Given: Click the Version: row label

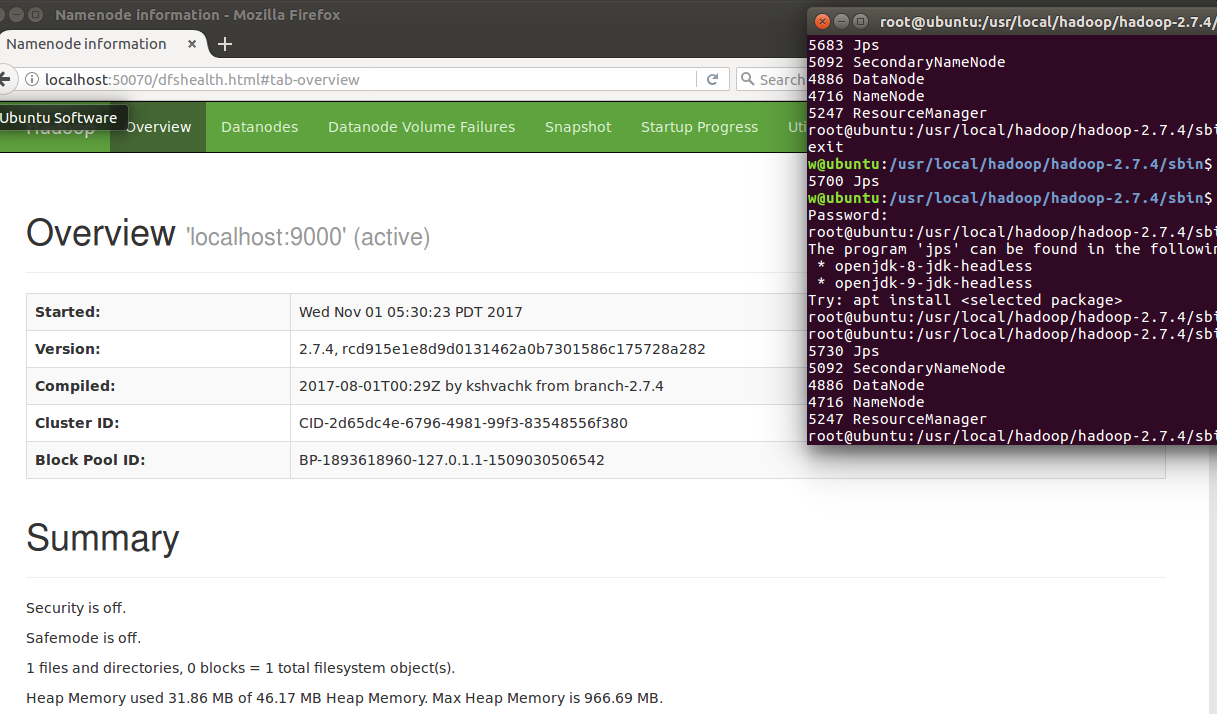Looking at the screenshot, I should pos(68,349).
